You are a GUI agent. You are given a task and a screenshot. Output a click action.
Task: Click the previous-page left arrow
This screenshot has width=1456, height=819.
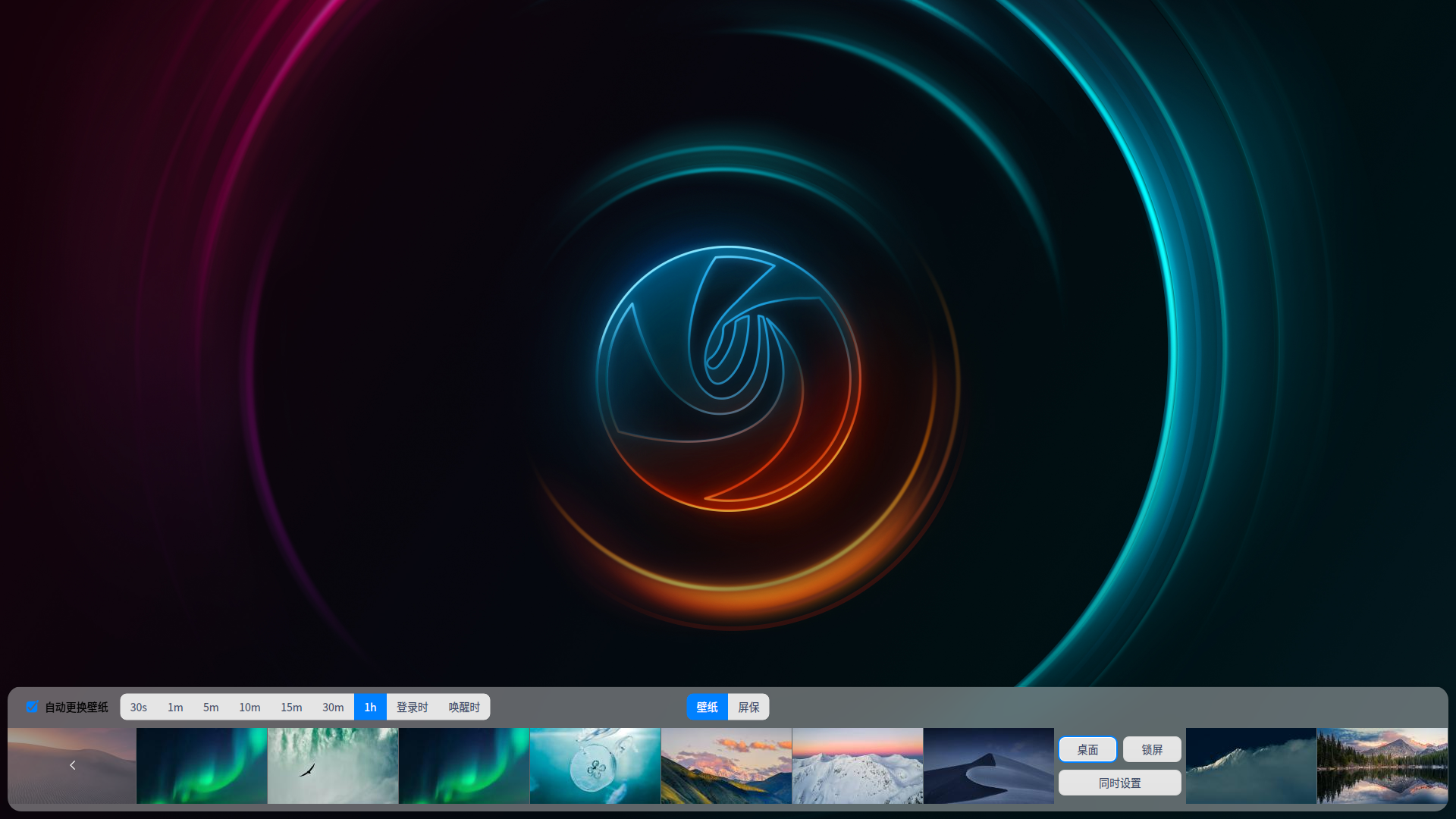[72, 765]
